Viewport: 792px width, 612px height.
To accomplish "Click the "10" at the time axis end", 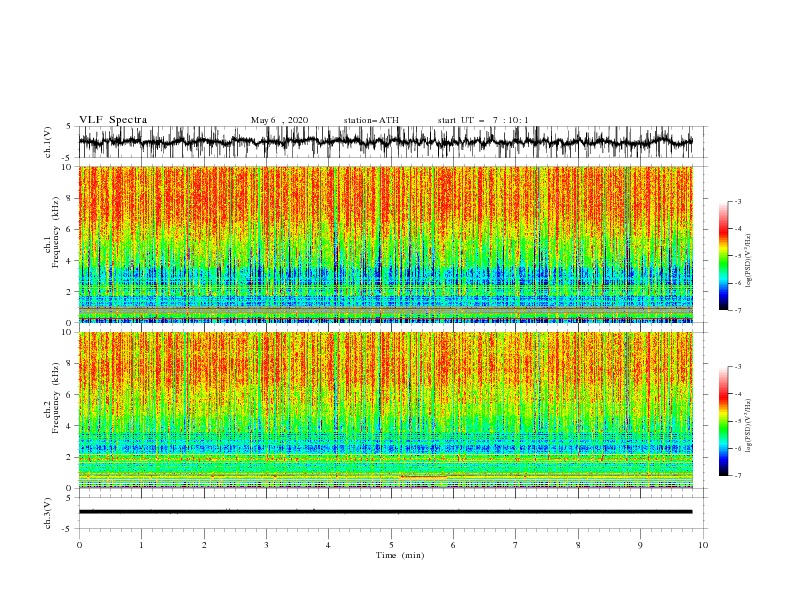I will pyautogui.click(x=703, y=545).
